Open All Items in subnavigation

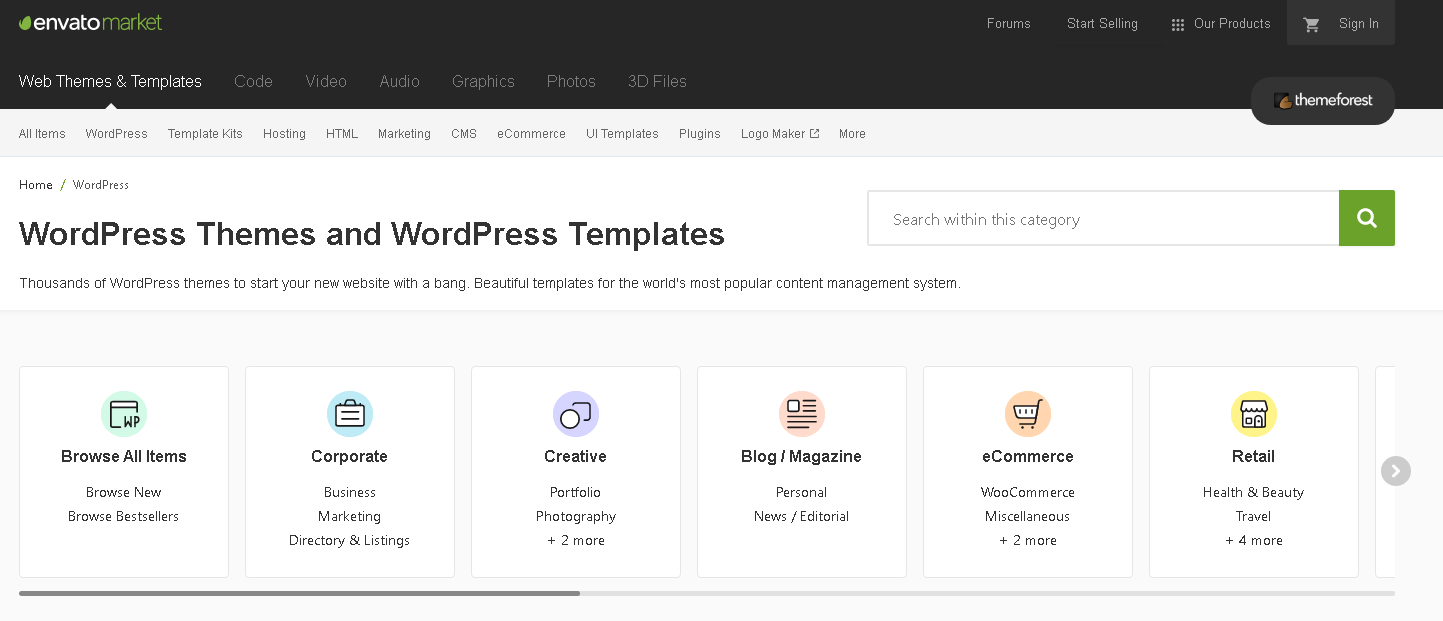pyautogui.click(x=42, y=133)
